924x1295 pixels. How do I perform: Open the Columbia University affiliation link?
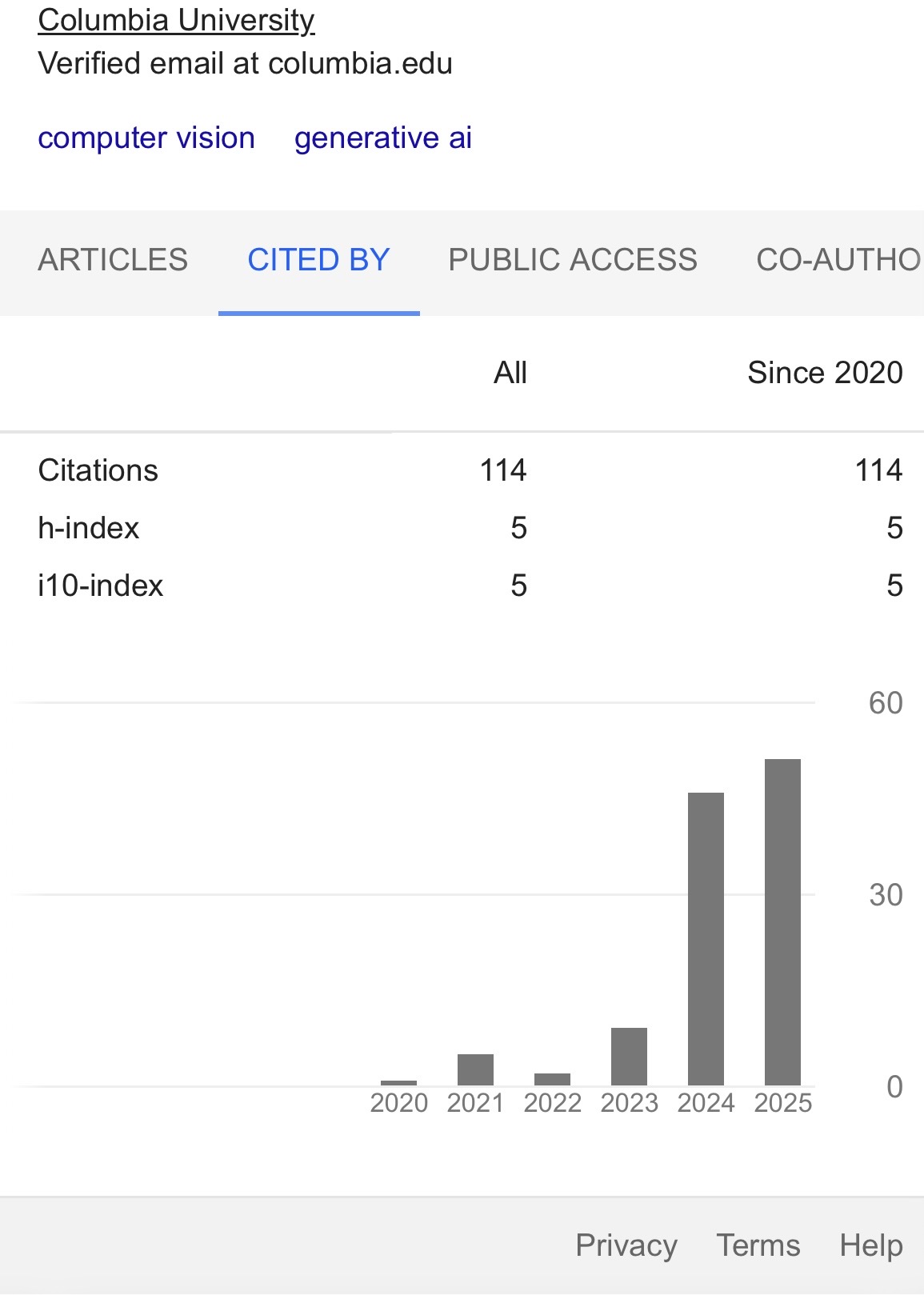click(x=176, y=20)
